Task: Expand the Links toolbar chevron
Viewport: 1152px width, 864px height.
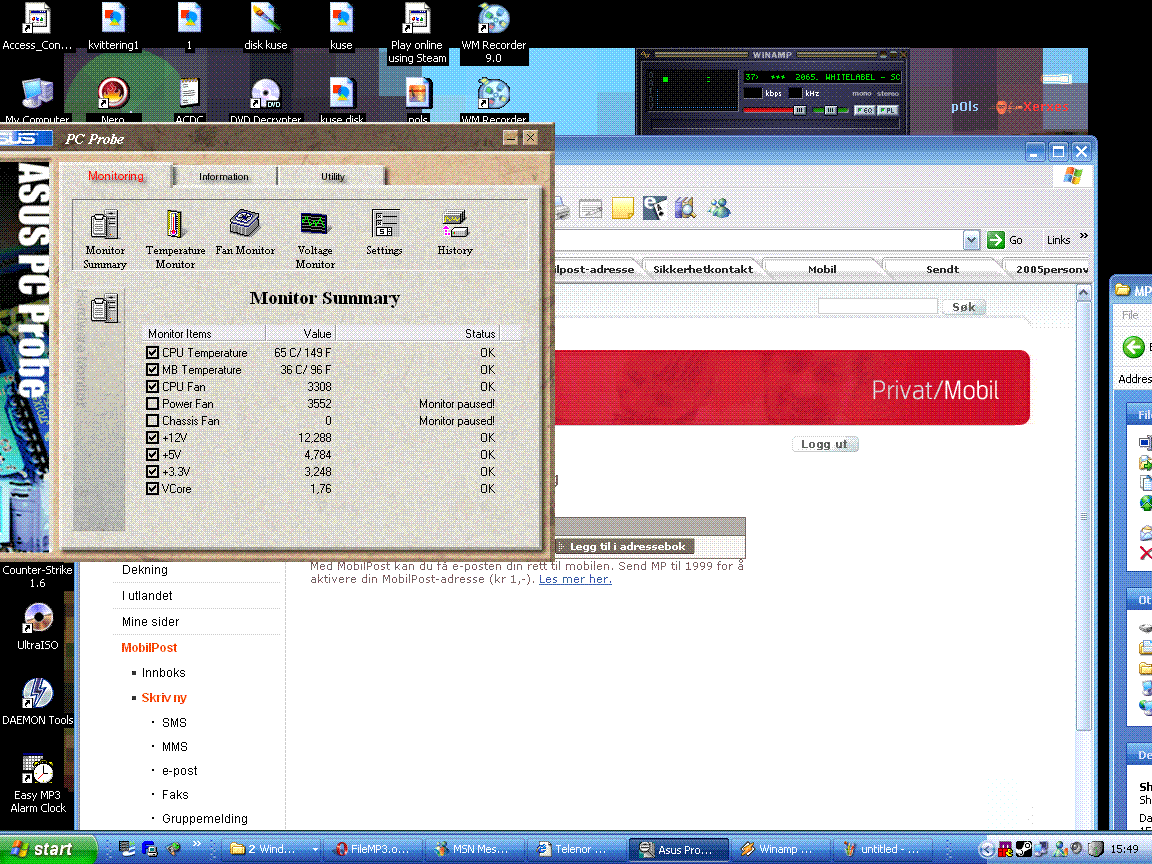Action: coord(1084,236)
